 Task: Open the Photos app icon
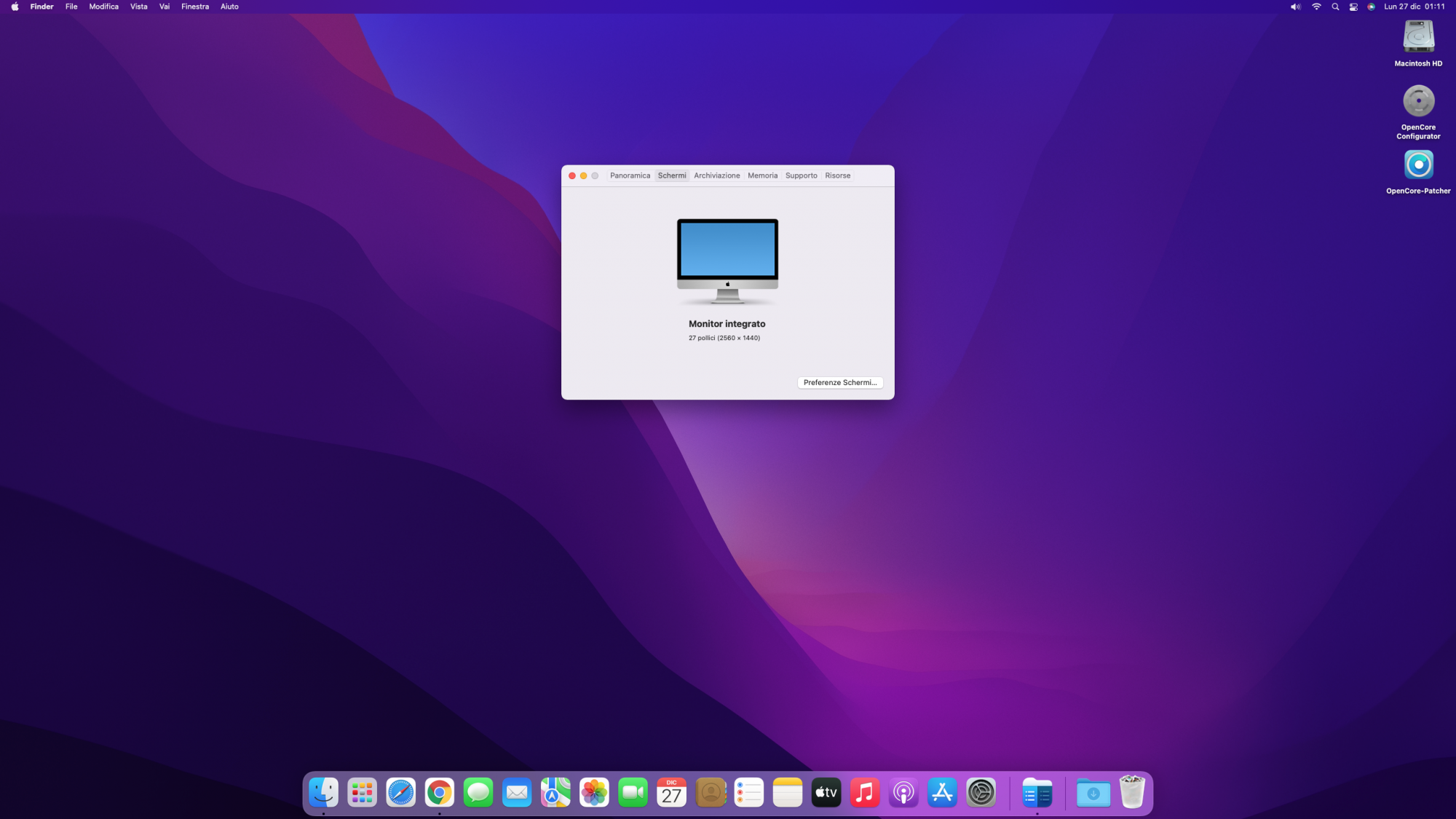(x=594, y=792)
